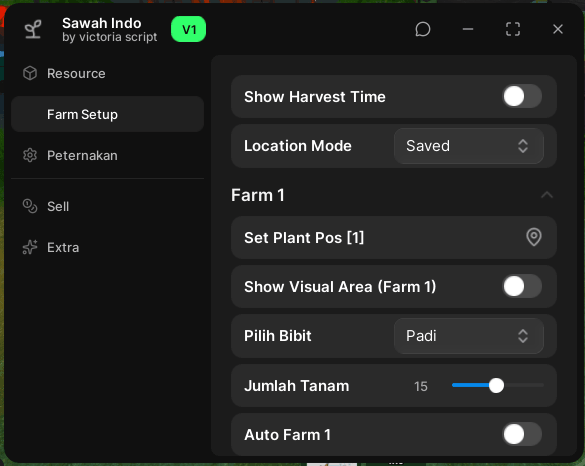The width and height of the screenshot is (585, 466).
Task: Click the green V1 badge
Action: coord(188,29)
